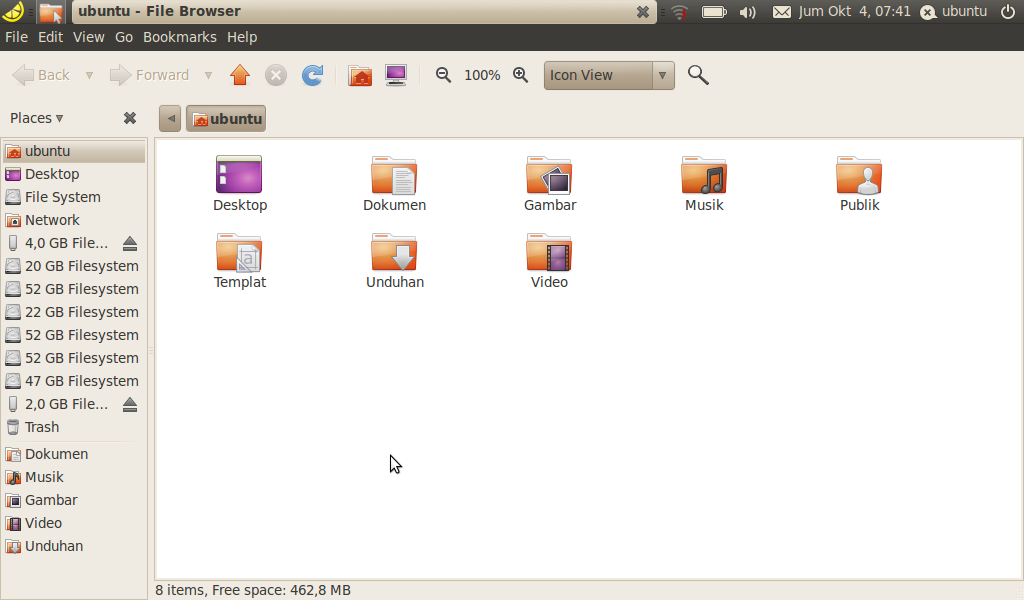
Task: Open the Templat folder icon
Action: (x=239, y=252)
